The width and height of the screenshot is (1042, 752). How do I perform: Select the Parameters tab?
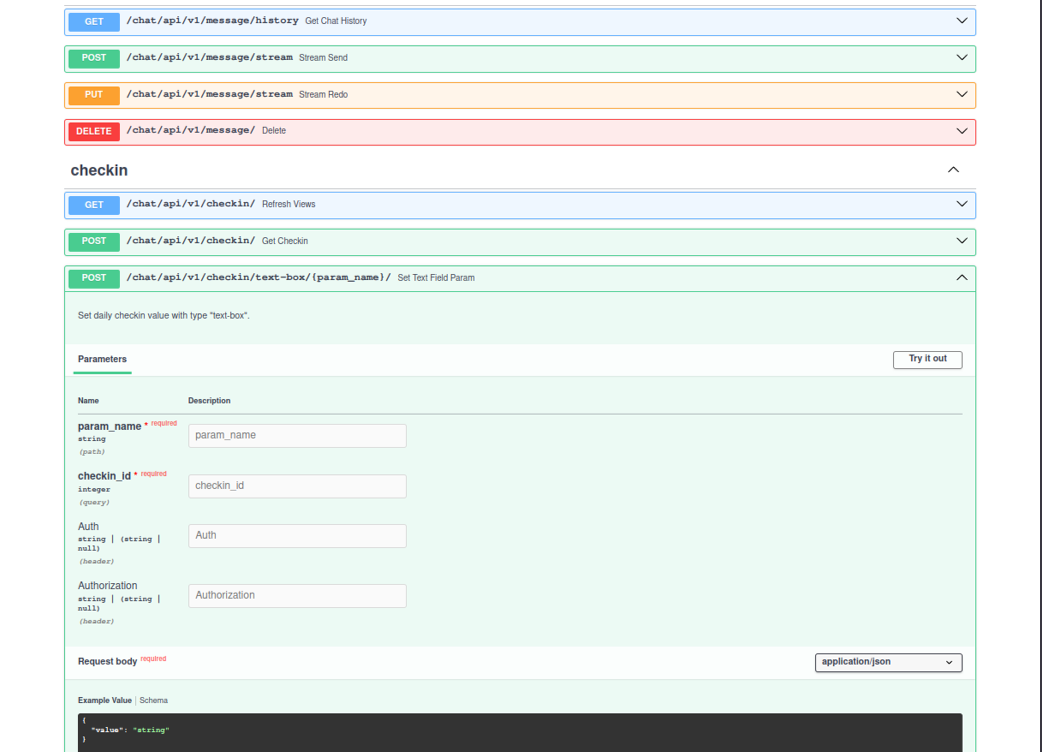click(x=102, y=359)
